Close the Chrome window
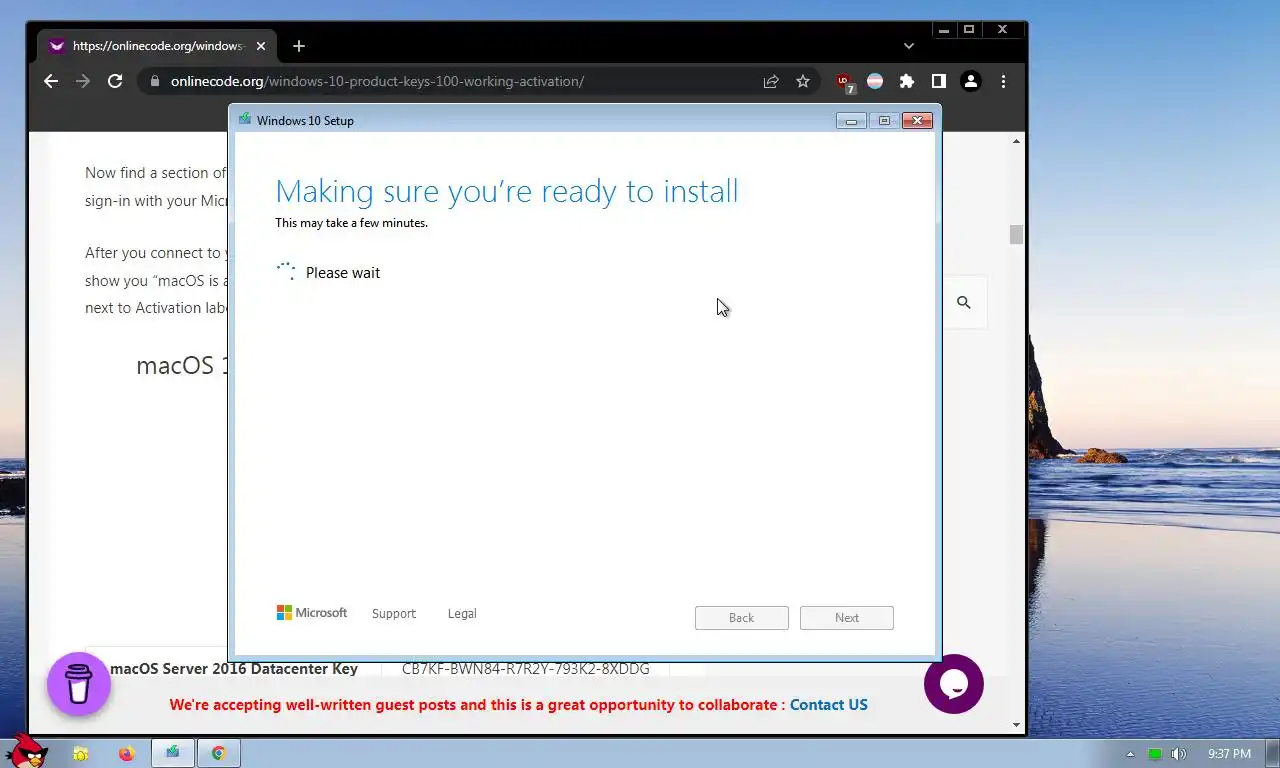The image size is (1280, 768). click(1003, 30)
